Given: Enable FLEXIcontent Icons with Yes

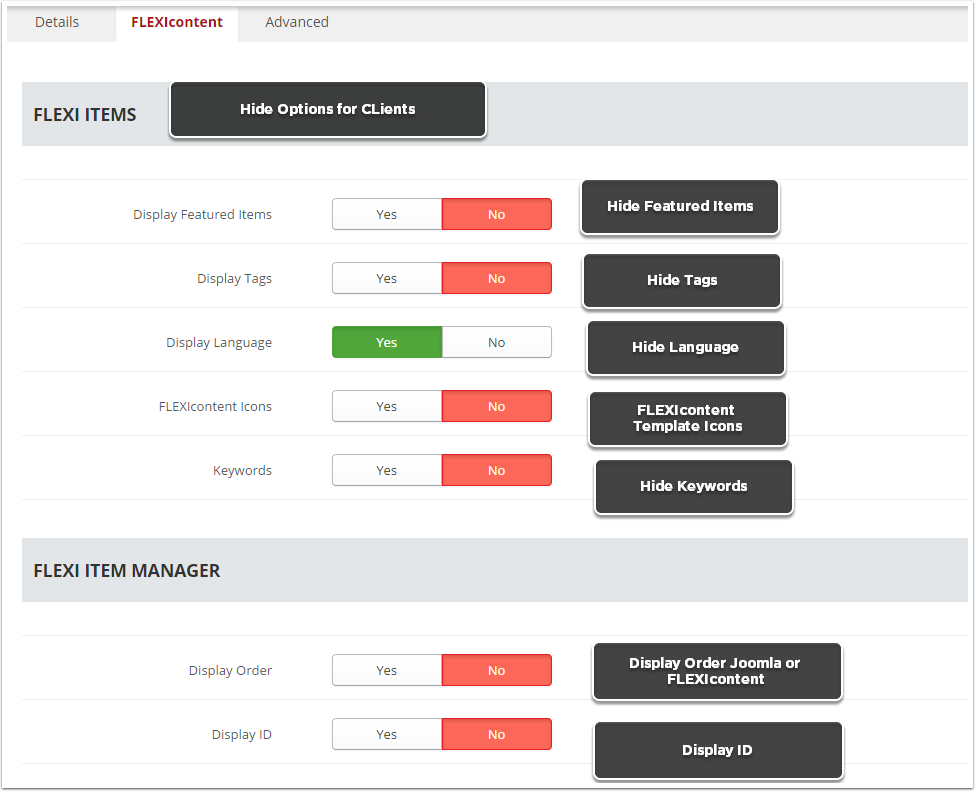Looking at the screenshot, I should (387, 406).
